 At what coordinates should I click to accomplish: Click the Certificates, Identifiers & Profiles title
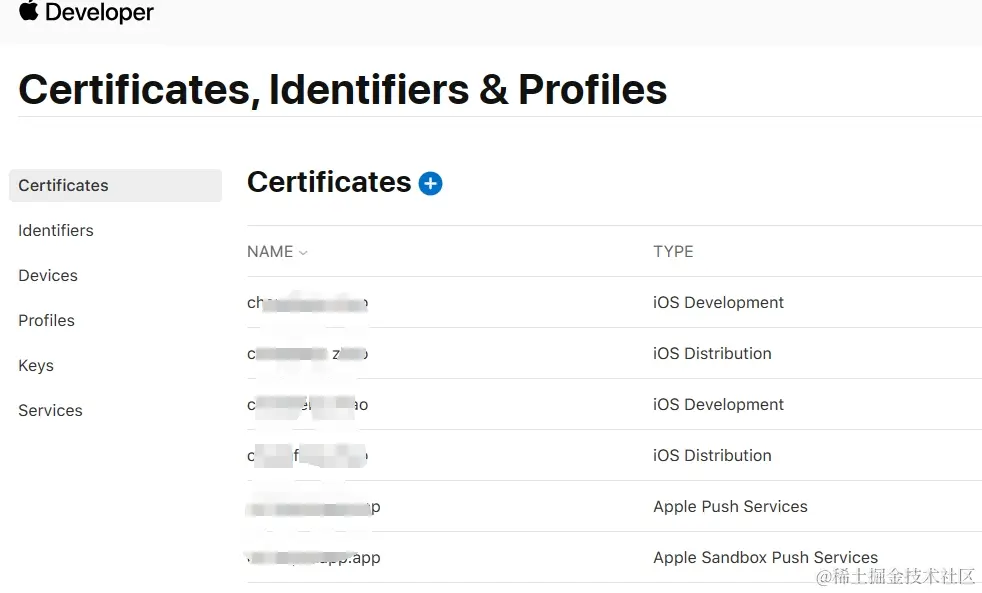coord(343,89)
